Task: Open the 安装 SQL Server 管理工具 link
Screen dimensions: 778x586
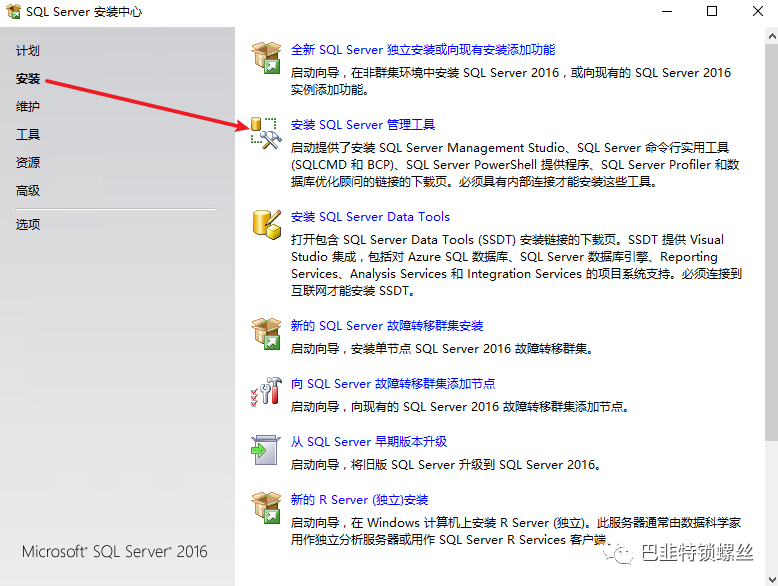Action: click(363, 125)
